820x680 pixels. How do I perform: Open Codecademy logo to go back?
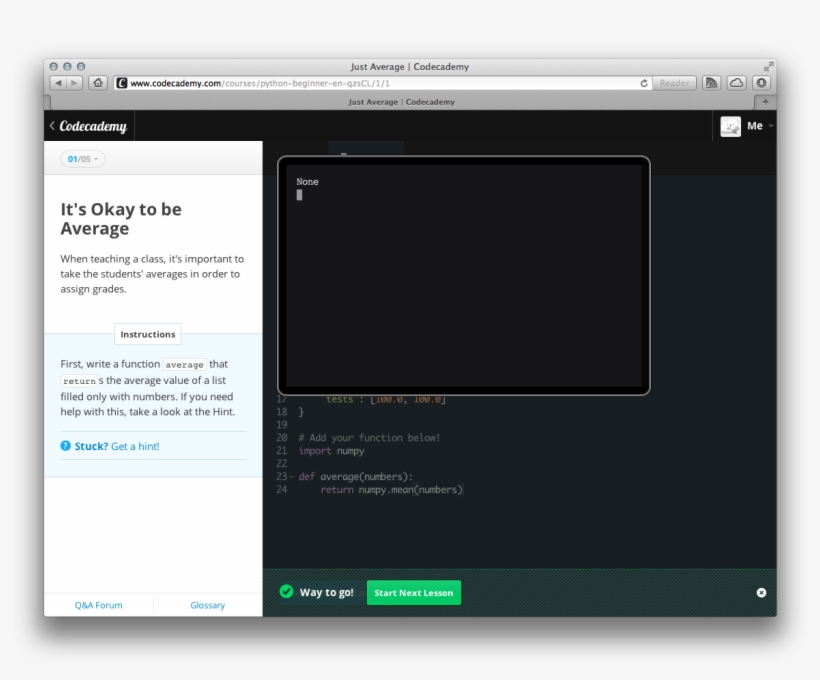93,126
